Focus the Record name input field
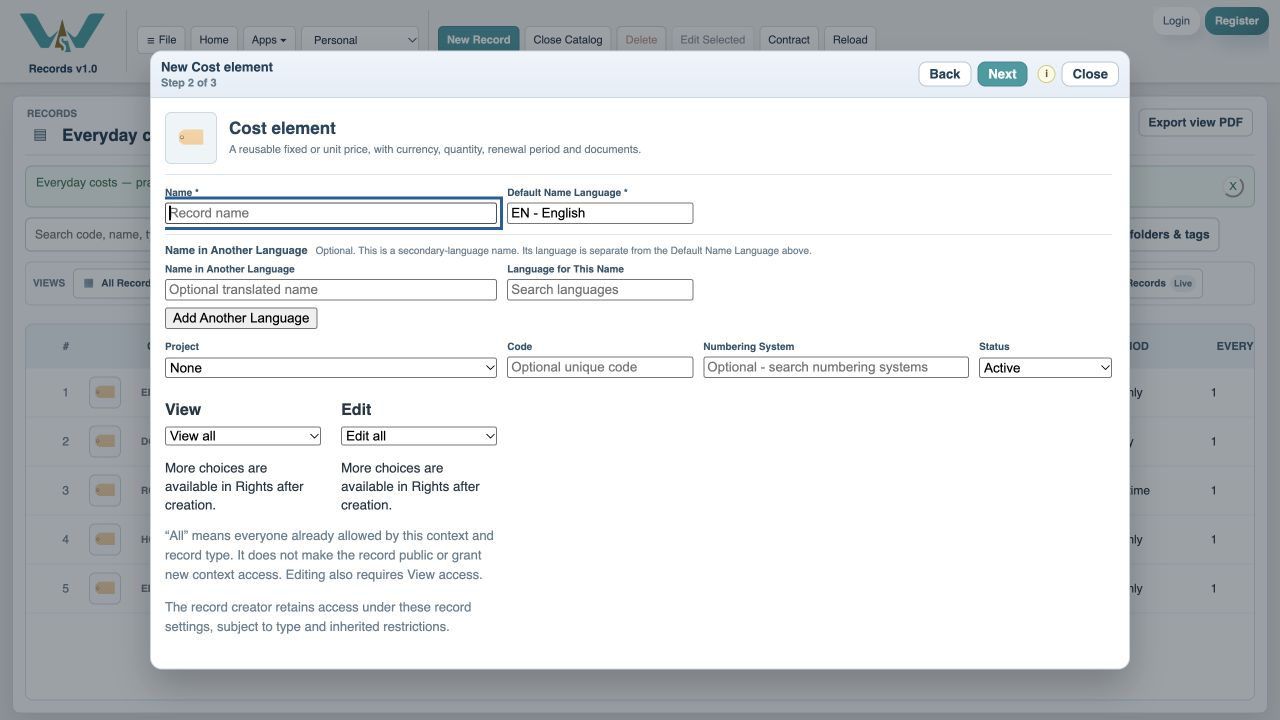The image size is (1280, 720). point(331,213)
